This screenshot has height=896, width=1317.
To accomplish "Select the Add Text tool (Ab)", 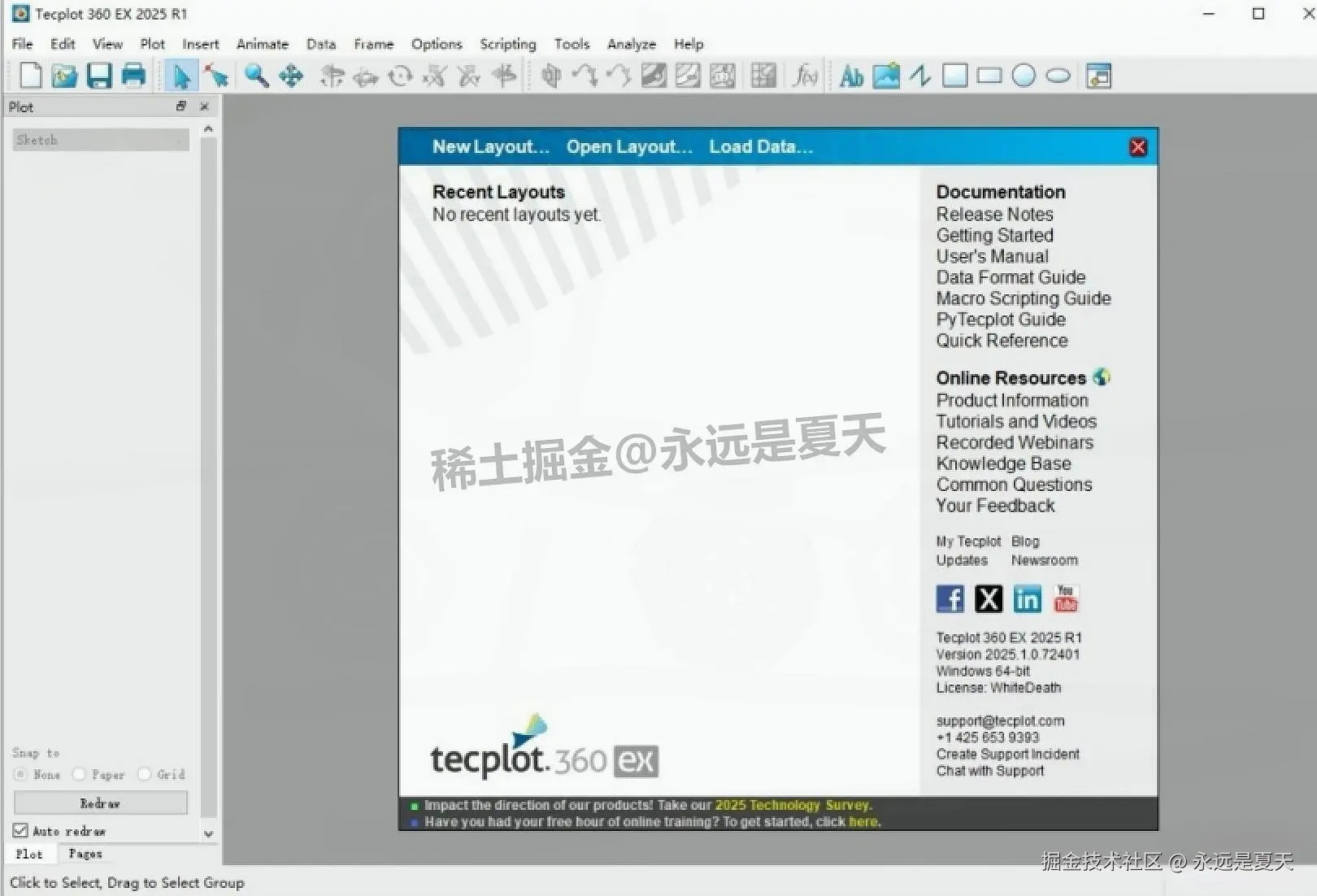I will 851,76.
